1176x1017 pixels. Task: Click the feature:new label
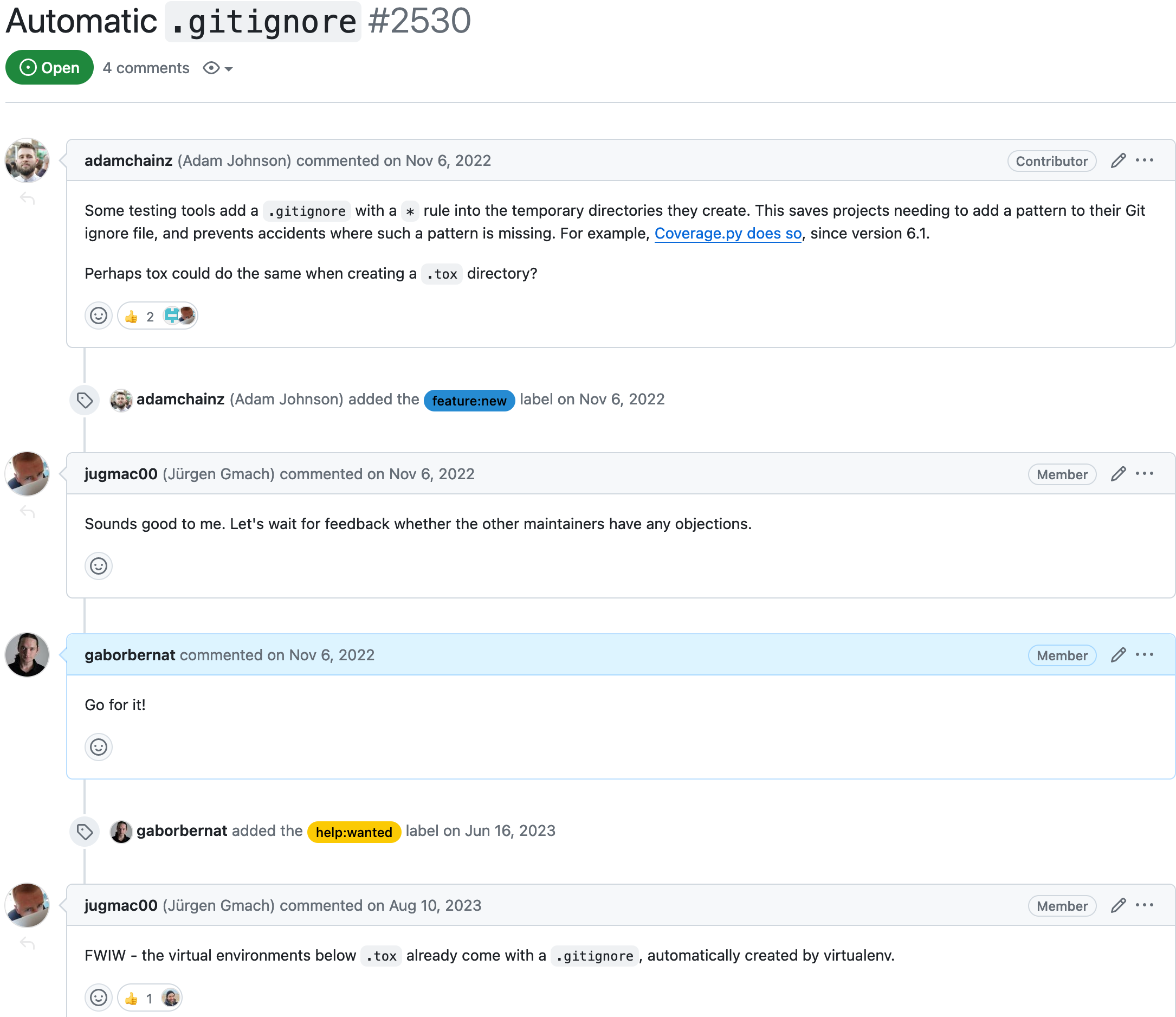(x=469, y=400)
